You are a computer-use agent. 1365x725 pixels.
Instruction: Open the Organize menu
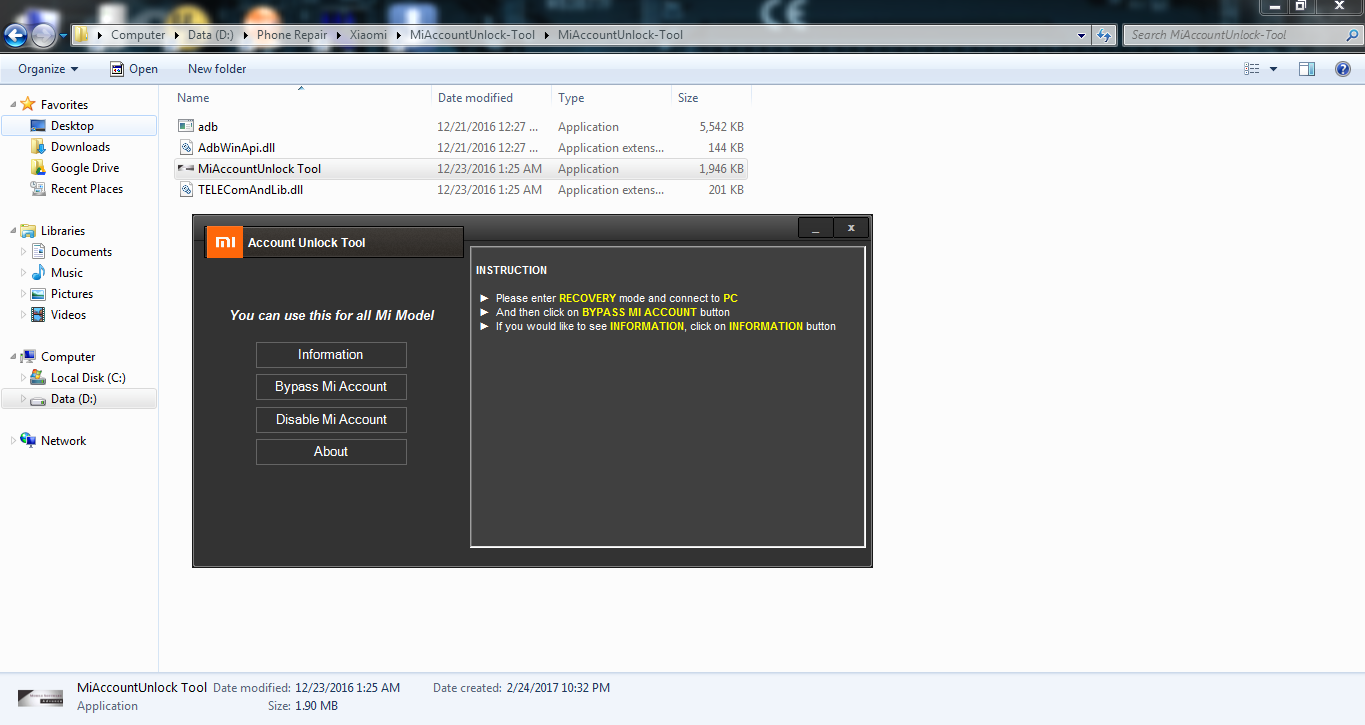pyautogui.click(x=48, y=69)
